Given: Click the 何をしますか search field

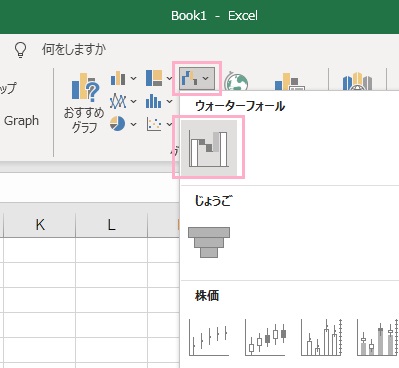Looking at the screenshot, I should click(x=74, y=50).
